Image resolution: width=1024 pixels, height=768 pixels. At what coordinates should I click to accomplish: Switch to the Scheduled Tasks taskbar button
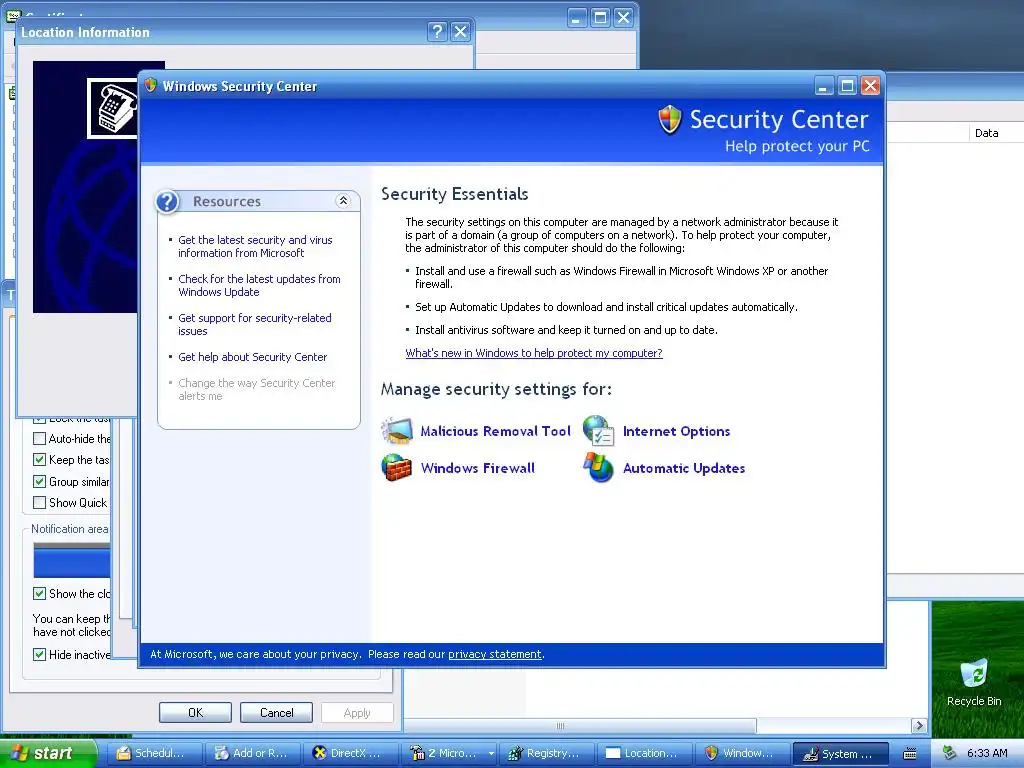click(x=153, y=753)
